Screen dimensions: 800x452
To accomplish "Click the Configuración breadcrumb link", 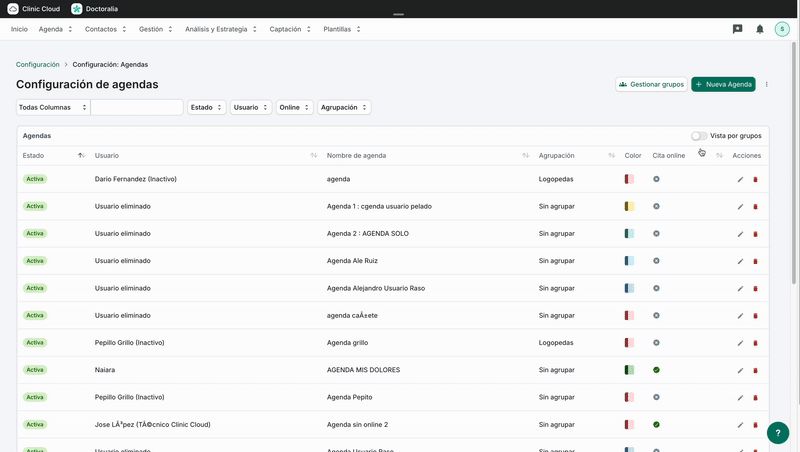I will (x=38, y=64).
